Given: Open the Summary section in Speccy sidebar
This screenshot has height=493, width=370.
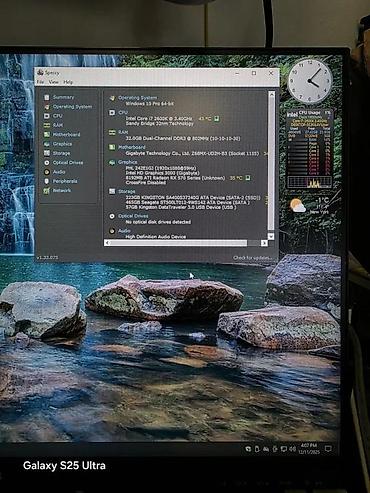Looking at the screenshot, I should point(63,97).
